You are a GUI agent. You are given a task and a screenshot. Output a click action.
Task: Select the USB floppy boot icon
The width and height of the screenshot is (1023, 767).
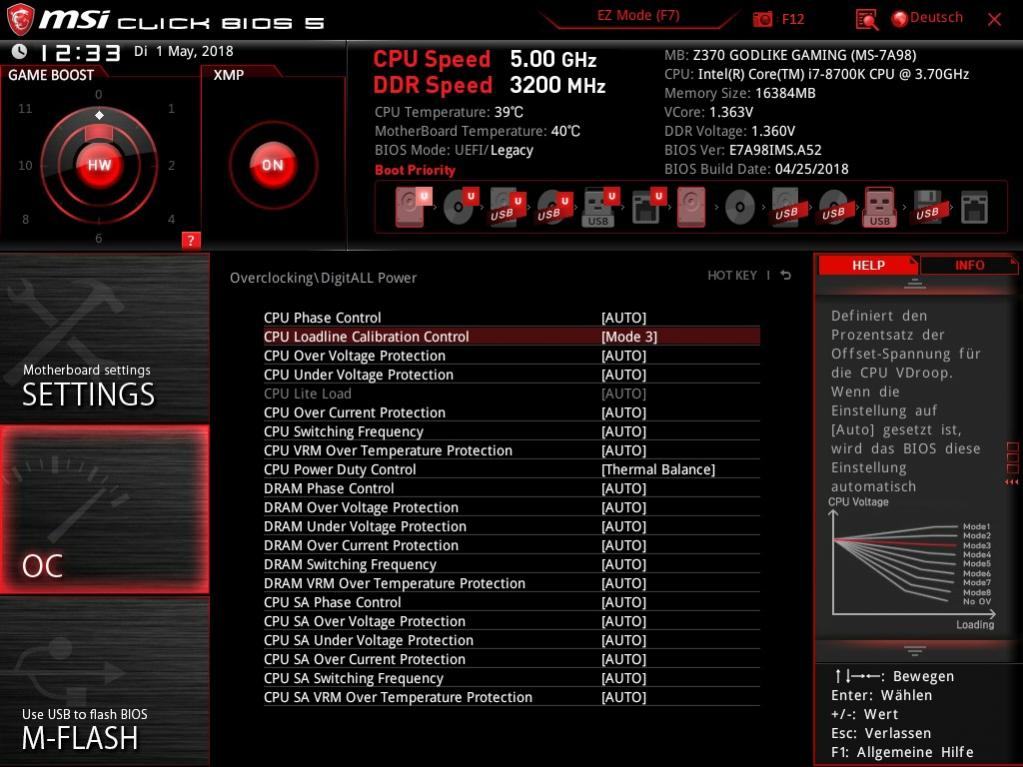point(928,207)
